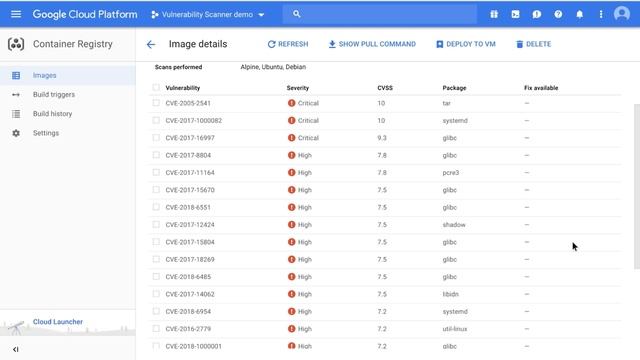Viewport: 640px width, 360px height.
Task: Check the box for CVE-2017-15804
Action: [156, 242]
